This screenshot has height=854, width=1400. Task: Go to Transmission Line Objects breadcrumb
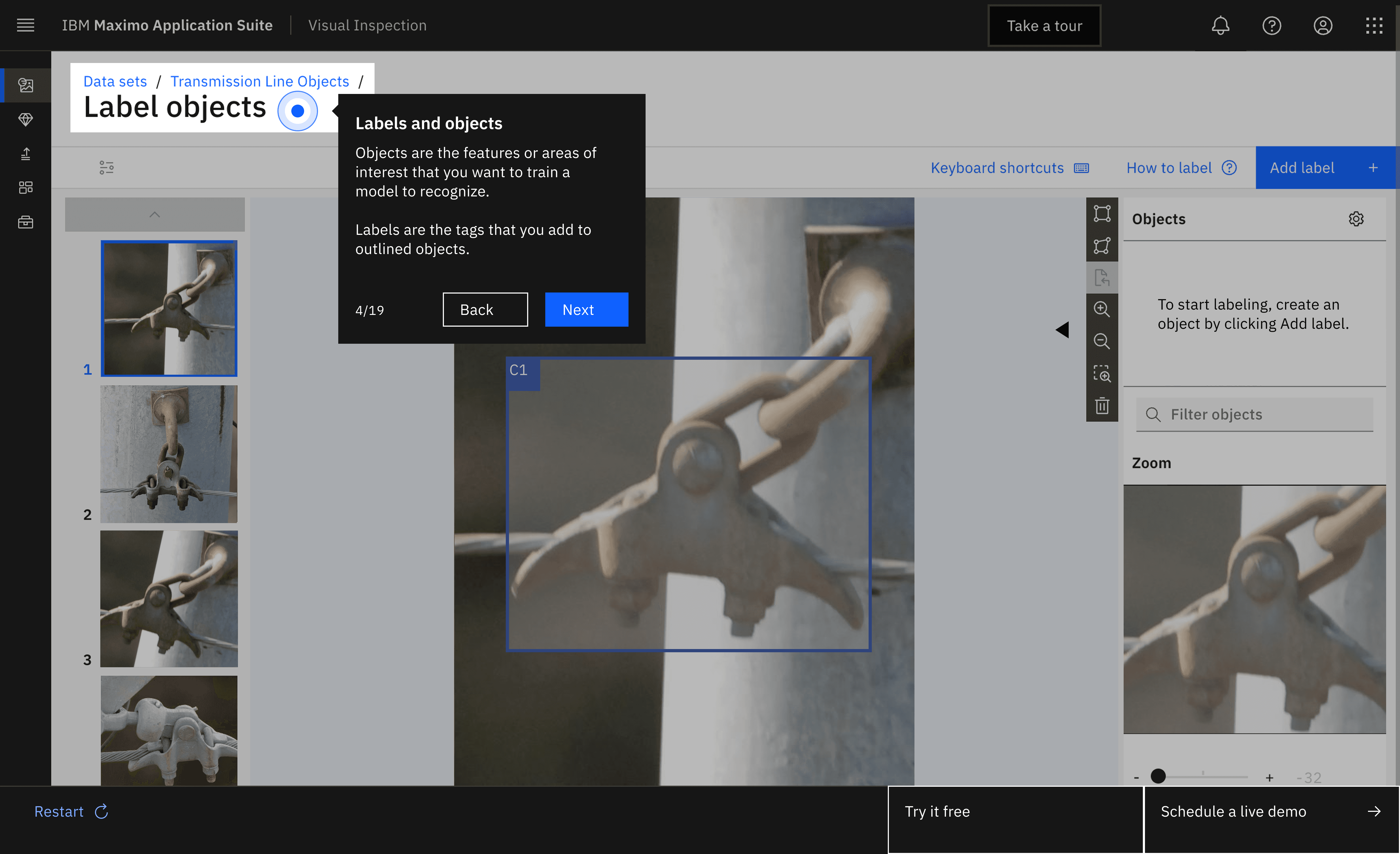point(260,81)
